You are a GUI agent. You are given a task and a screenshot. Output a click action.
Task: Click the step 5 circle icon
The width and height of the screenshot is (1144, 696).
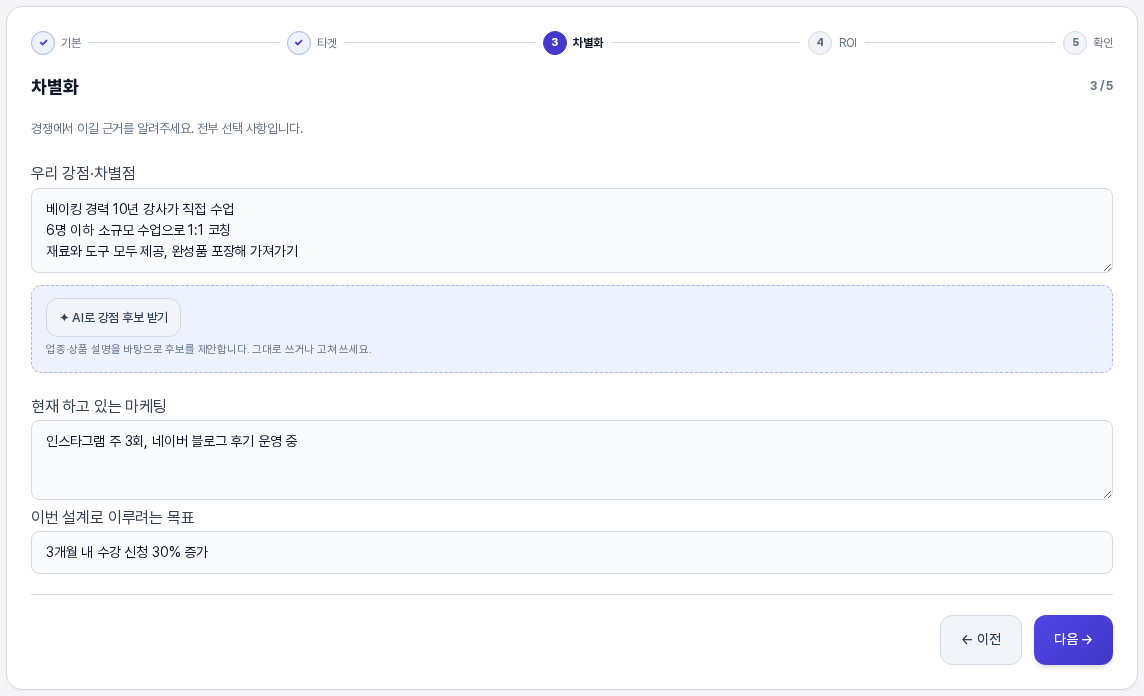click(x=1075, y=43)
